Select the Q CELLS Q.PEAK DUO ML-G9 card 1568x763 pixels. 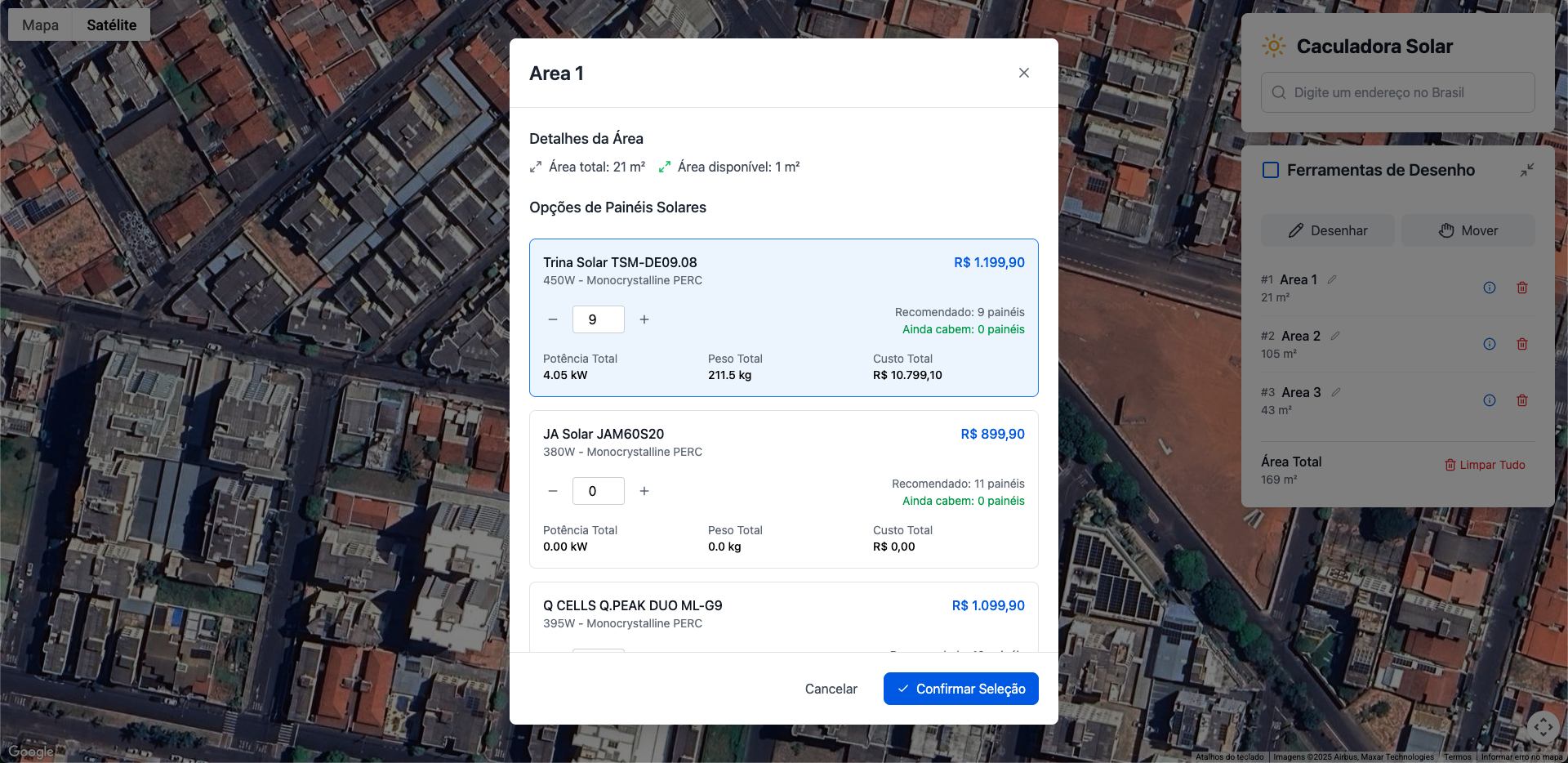(x=784, y=617)
